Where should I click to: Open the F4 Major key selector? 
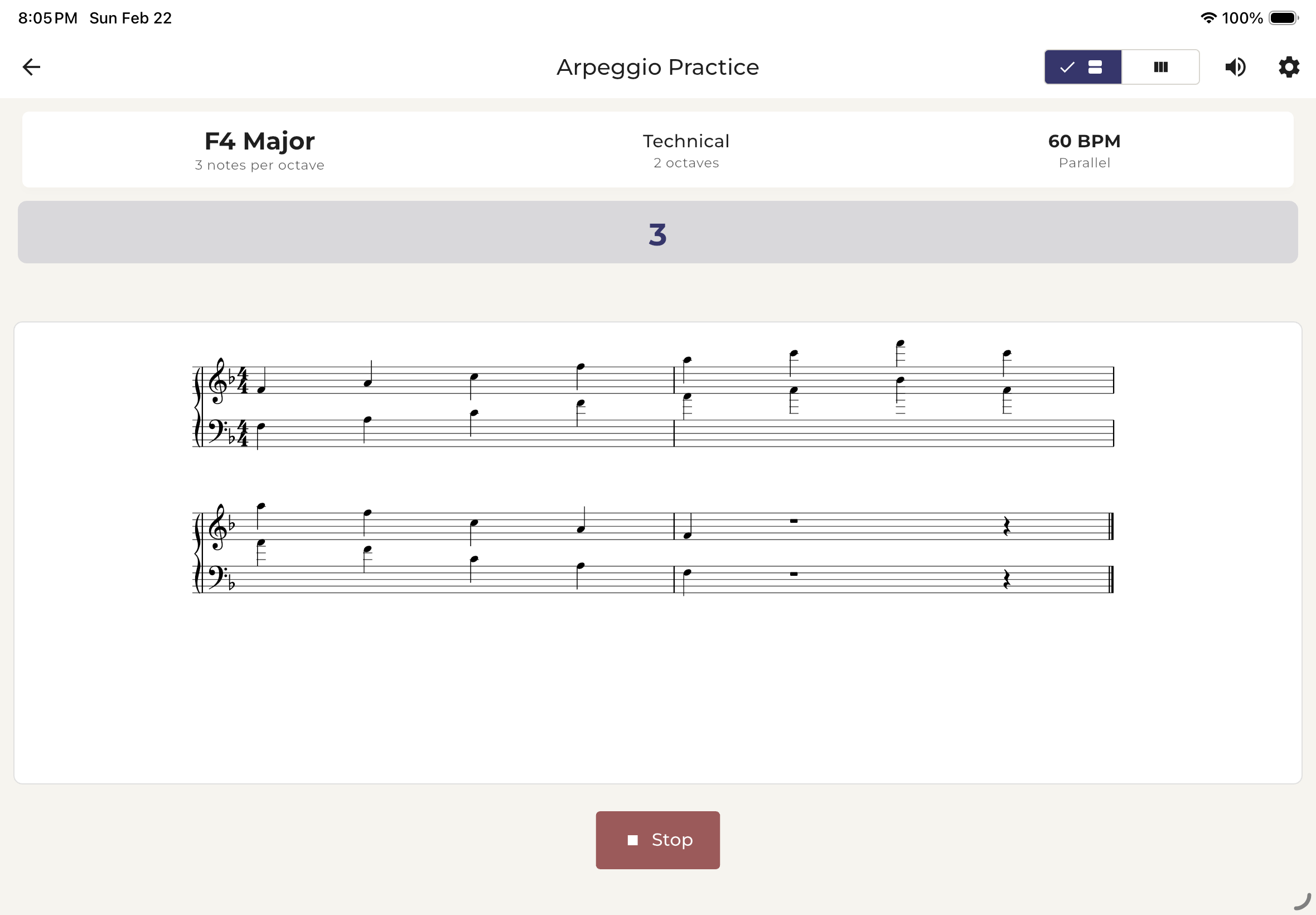click(259, 141)
